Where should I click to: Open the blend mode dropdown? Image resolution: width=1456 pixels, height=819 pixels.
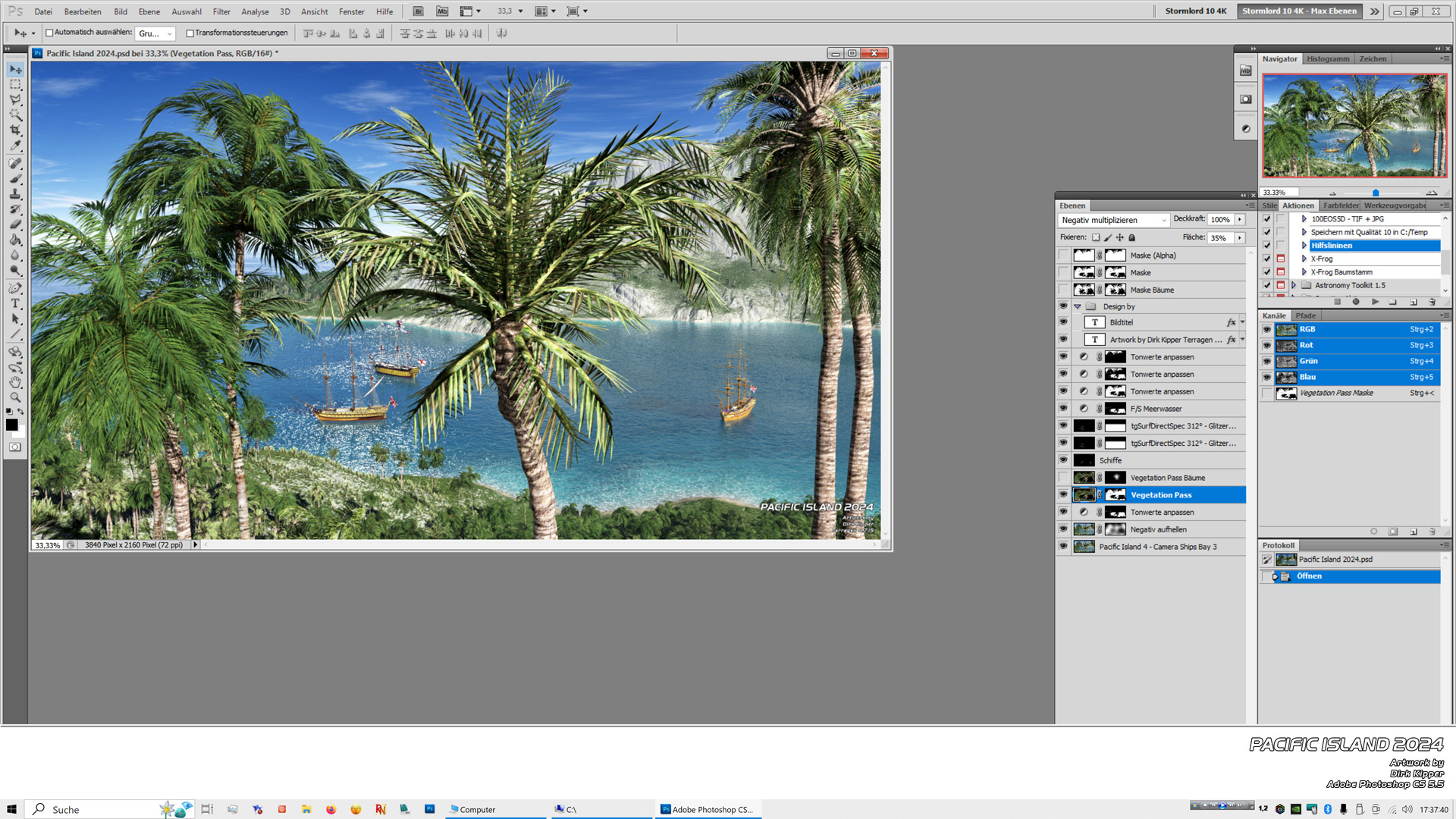[x=1113, y=220]
